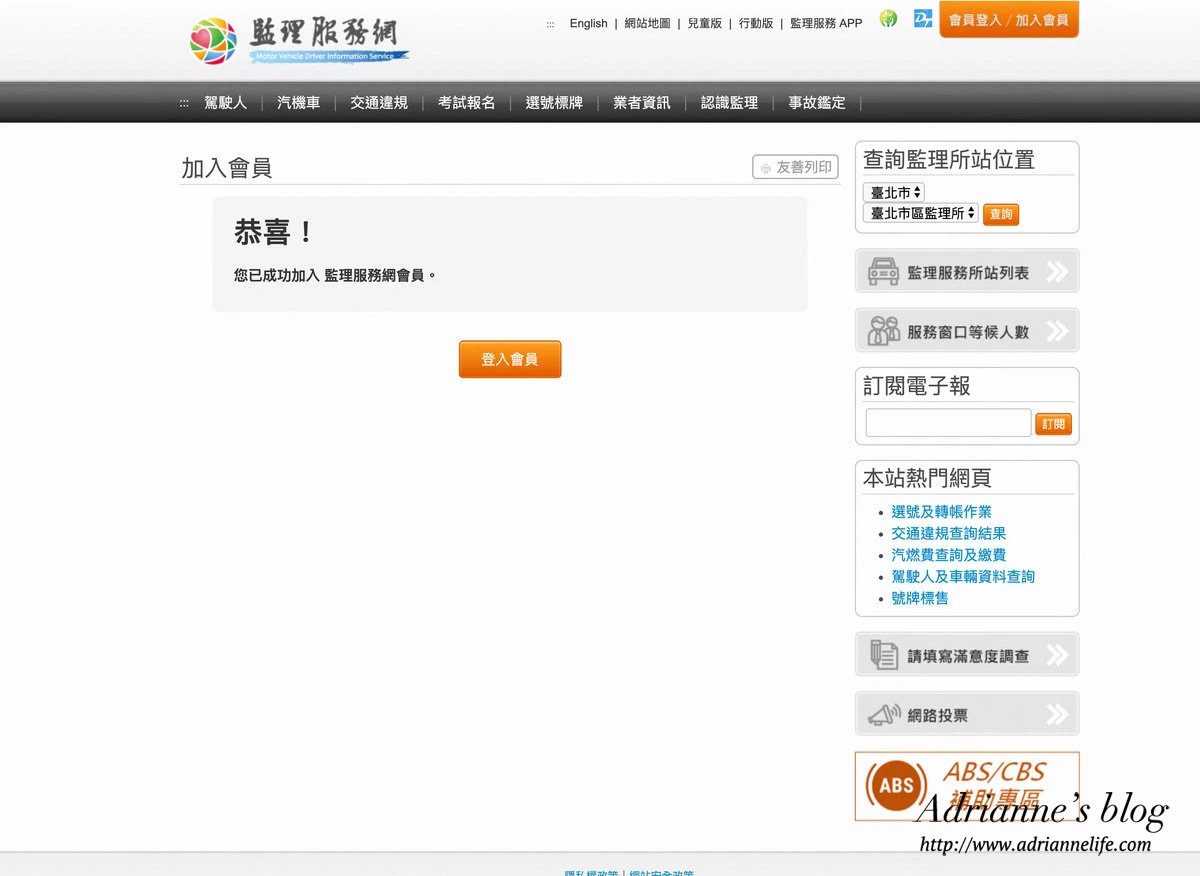
Task: Expand the 臺北市區監理所 station dropdown
Action: (921, 213)
